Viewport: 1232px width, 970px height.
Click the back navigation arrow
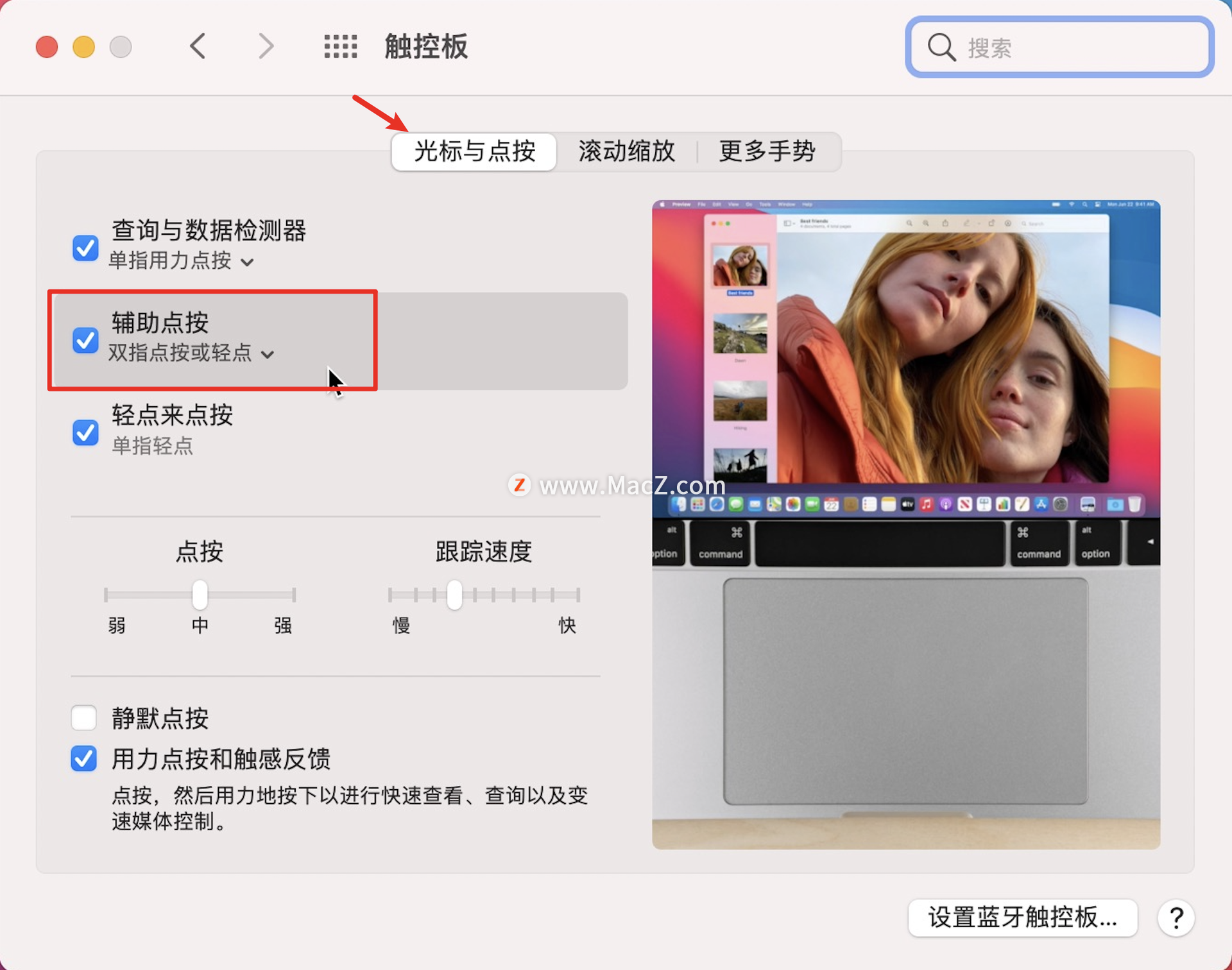coord(198,47)
